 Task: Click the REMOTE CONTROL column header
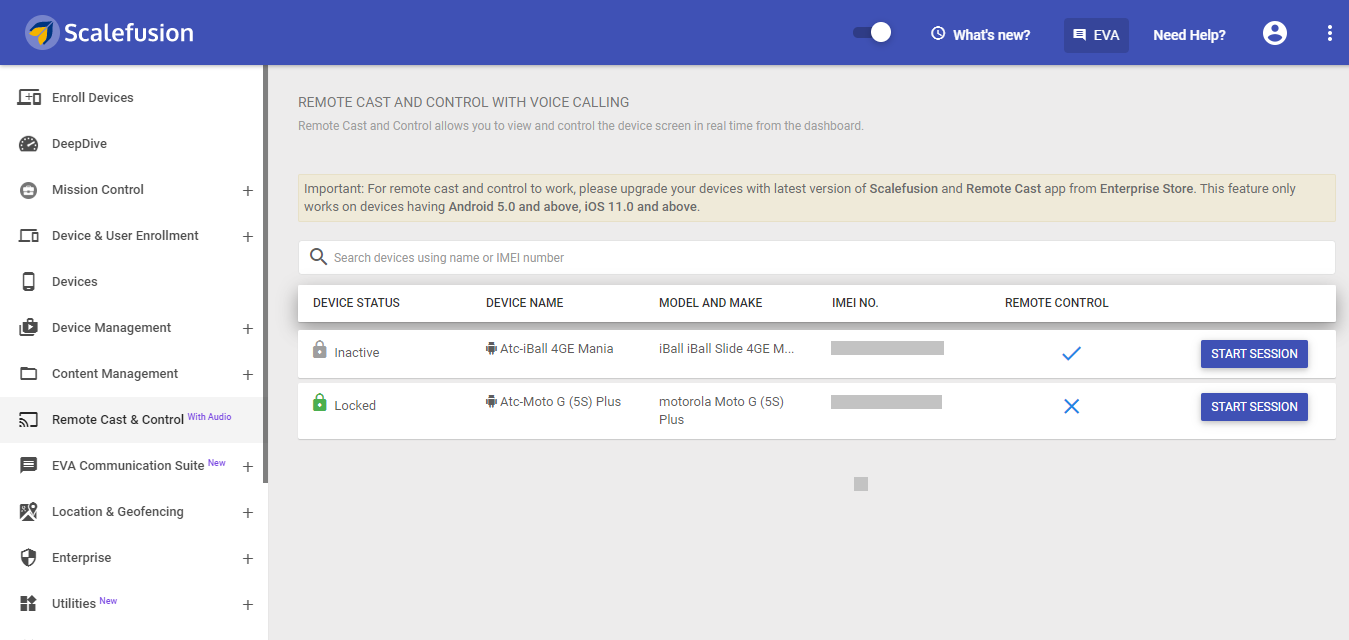point(1057,303)
